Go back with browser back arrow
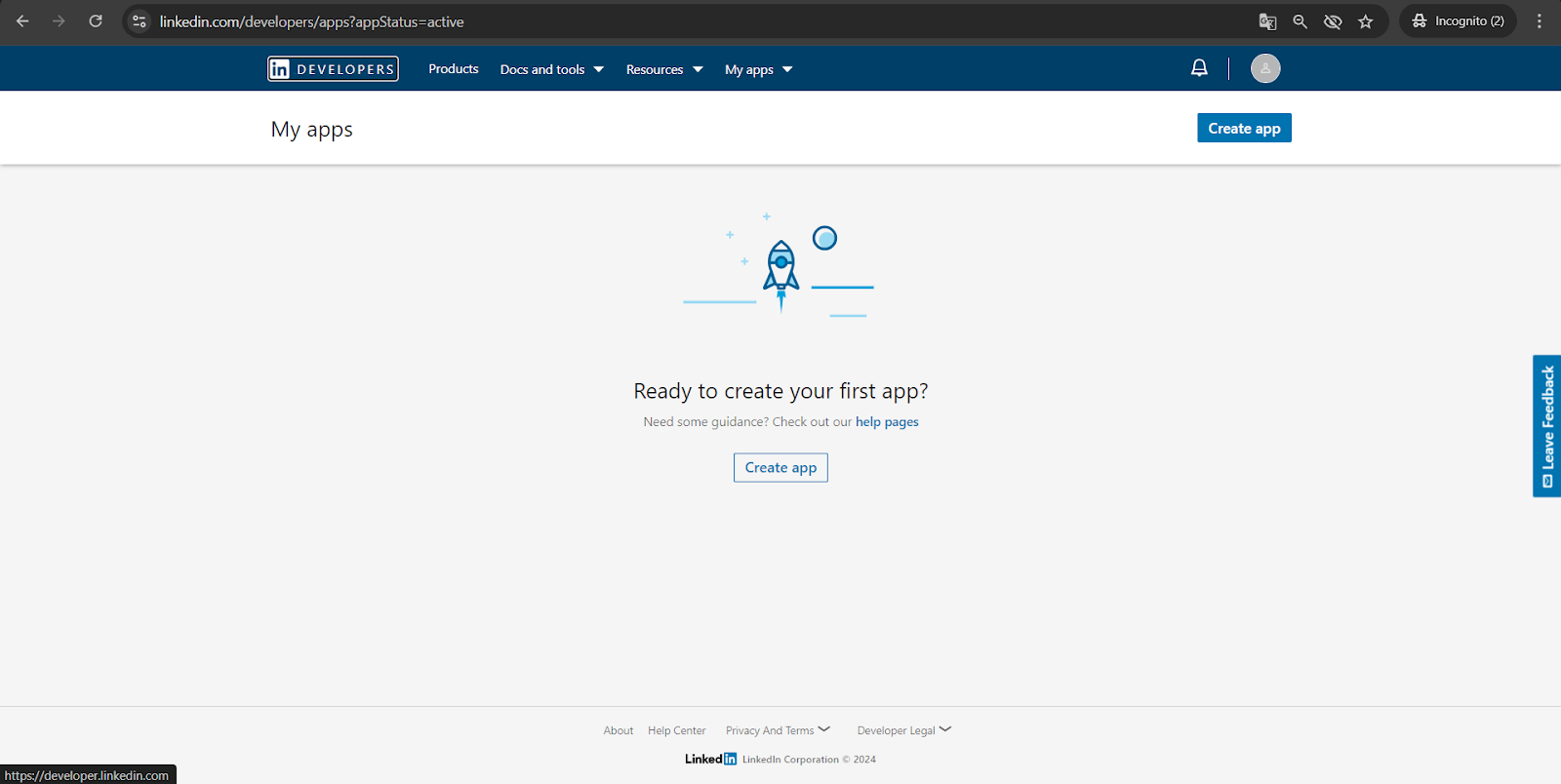This screenshot has width=1561, height=784. 22,21
